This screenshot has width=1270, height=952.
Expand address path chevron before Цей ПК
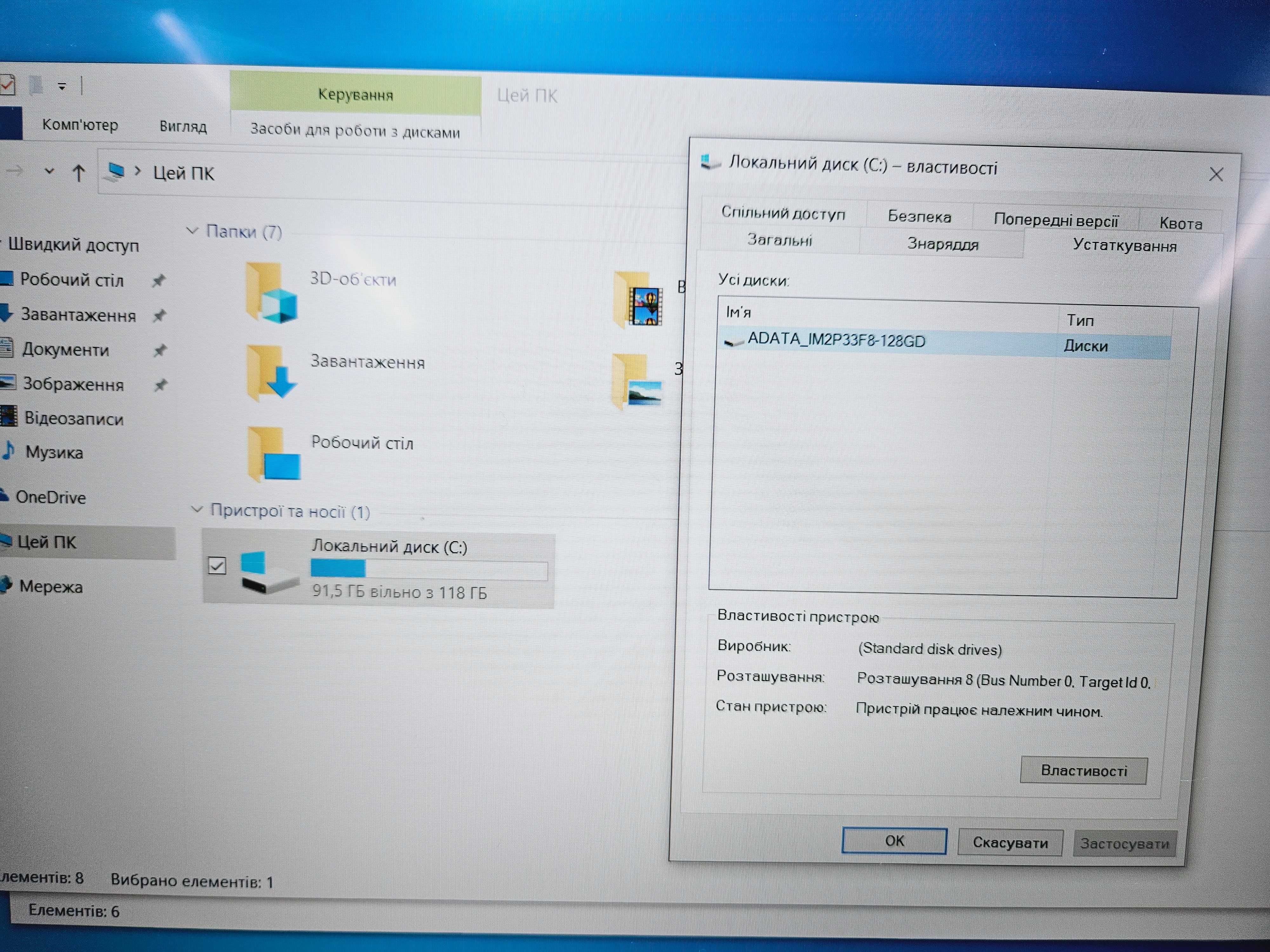[x=138, y=171]
